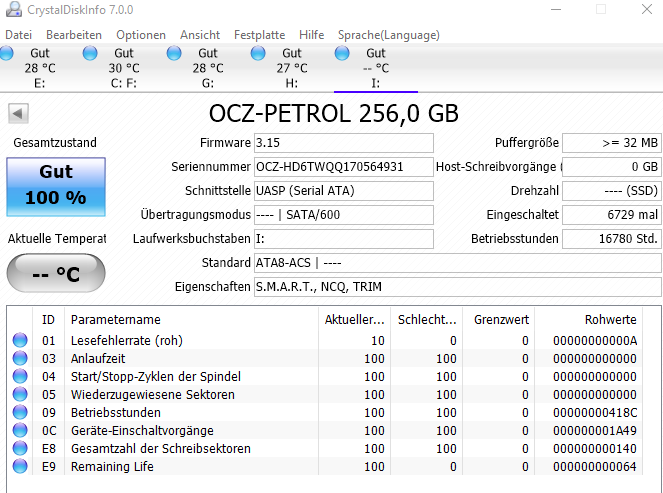663x493 pixels.
Task: Select drive E: status orb
Action: [6, 53]
